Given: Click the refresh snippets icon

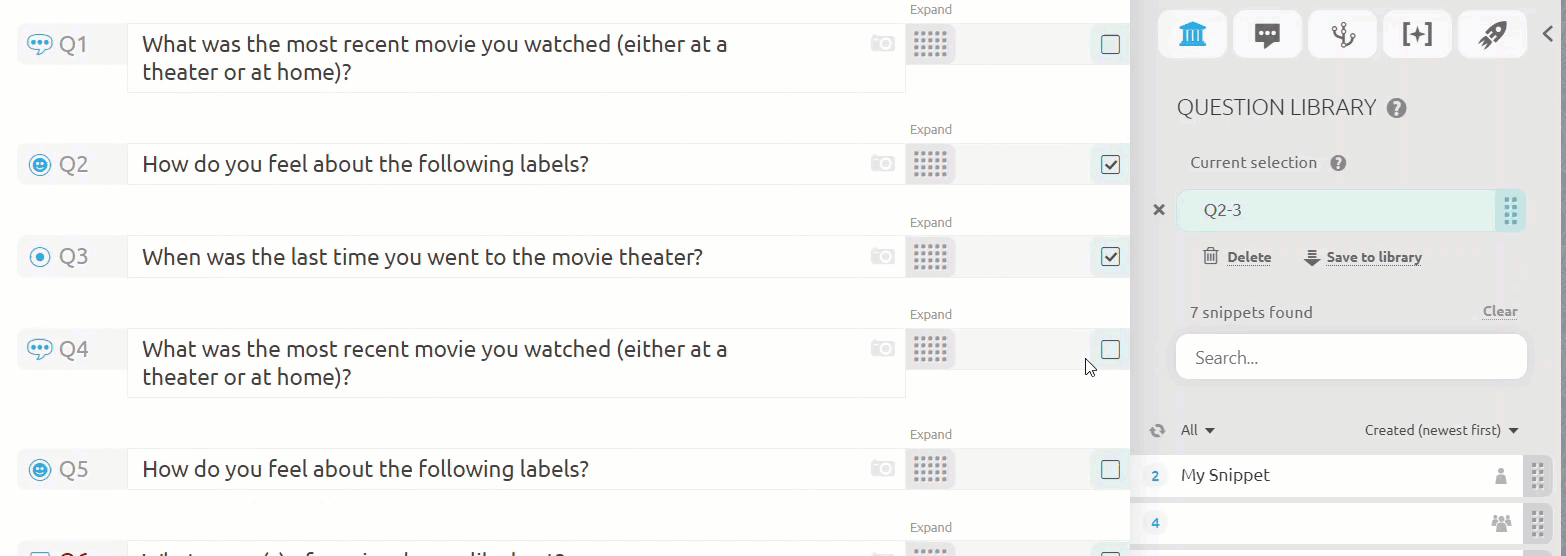Looking at the screenshot, I should point(1157,430).
